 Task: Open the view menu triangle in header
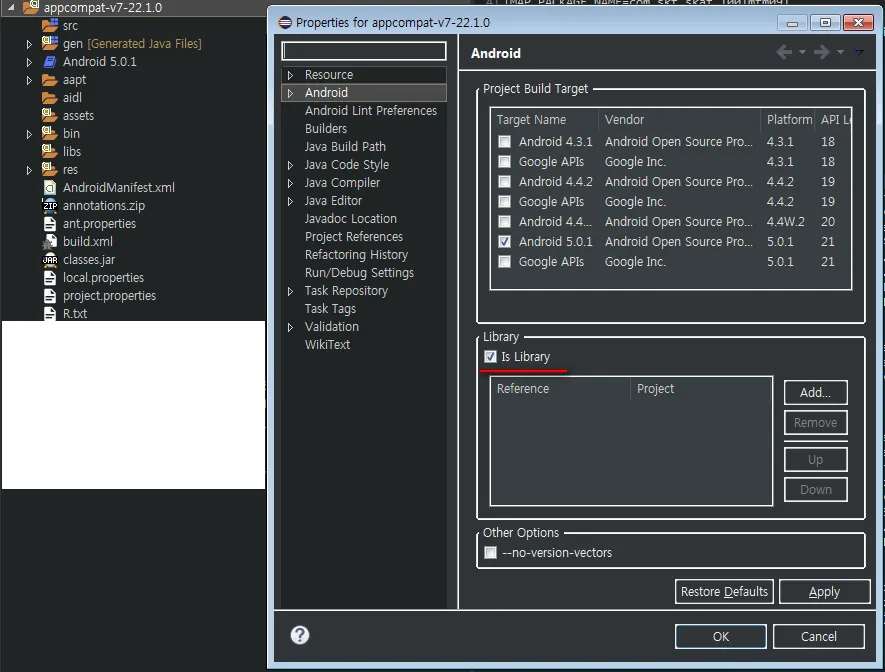859,52
